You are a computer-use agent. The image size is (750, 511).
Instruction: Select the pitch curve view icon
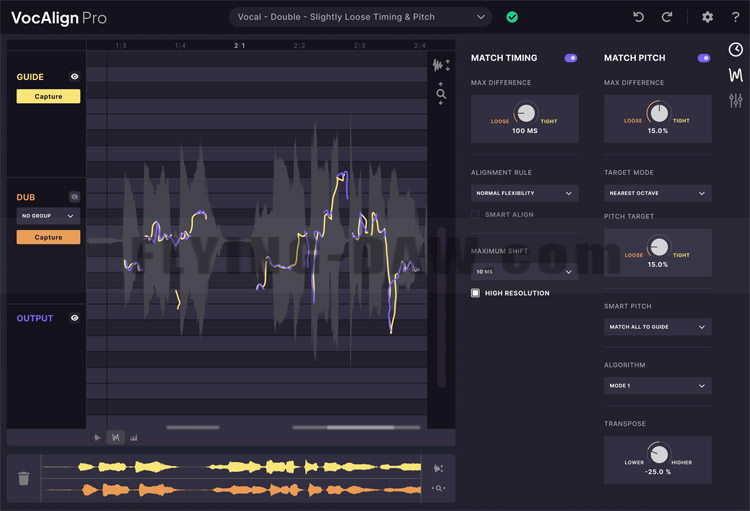116,437
